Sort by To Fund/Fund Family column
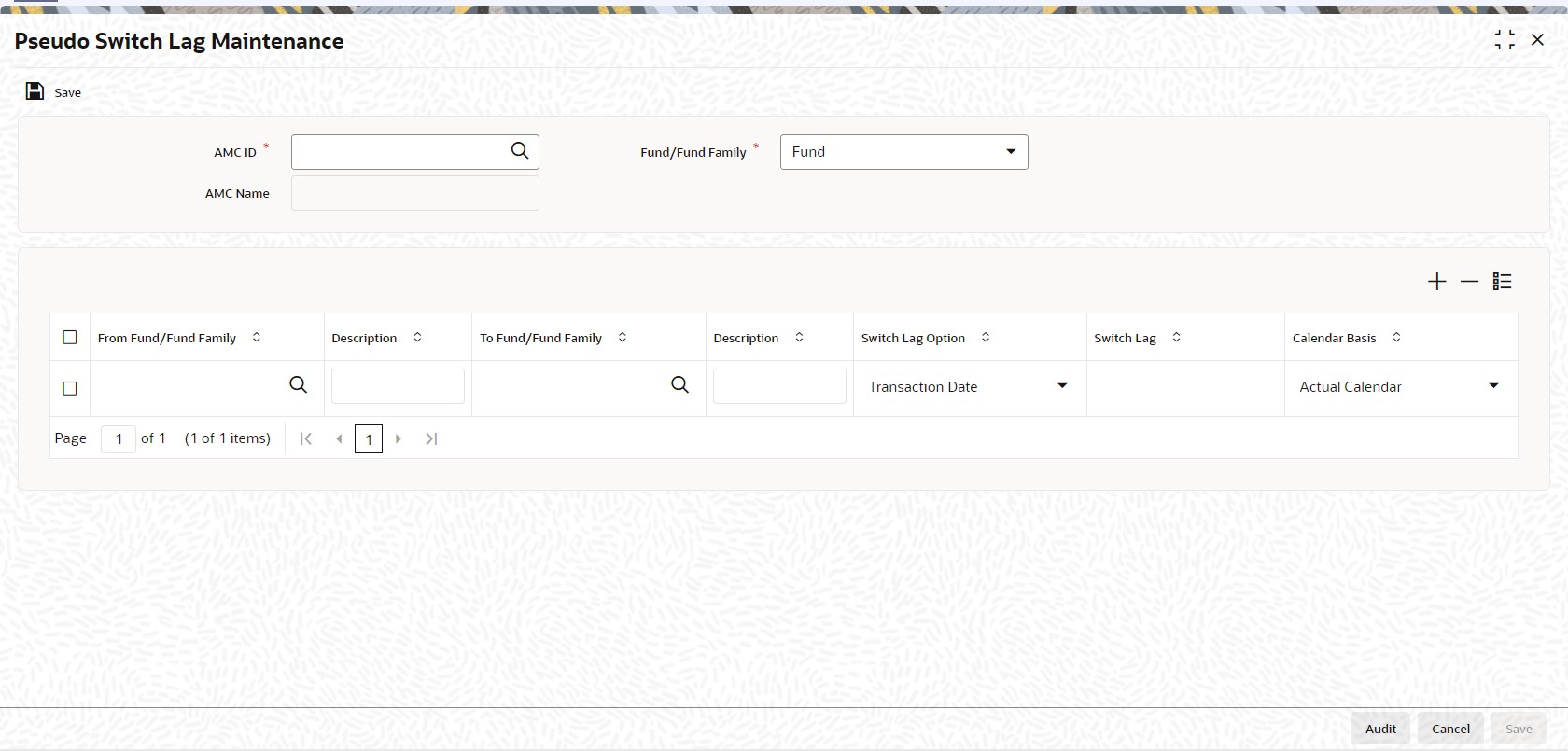 coord(623,338)
